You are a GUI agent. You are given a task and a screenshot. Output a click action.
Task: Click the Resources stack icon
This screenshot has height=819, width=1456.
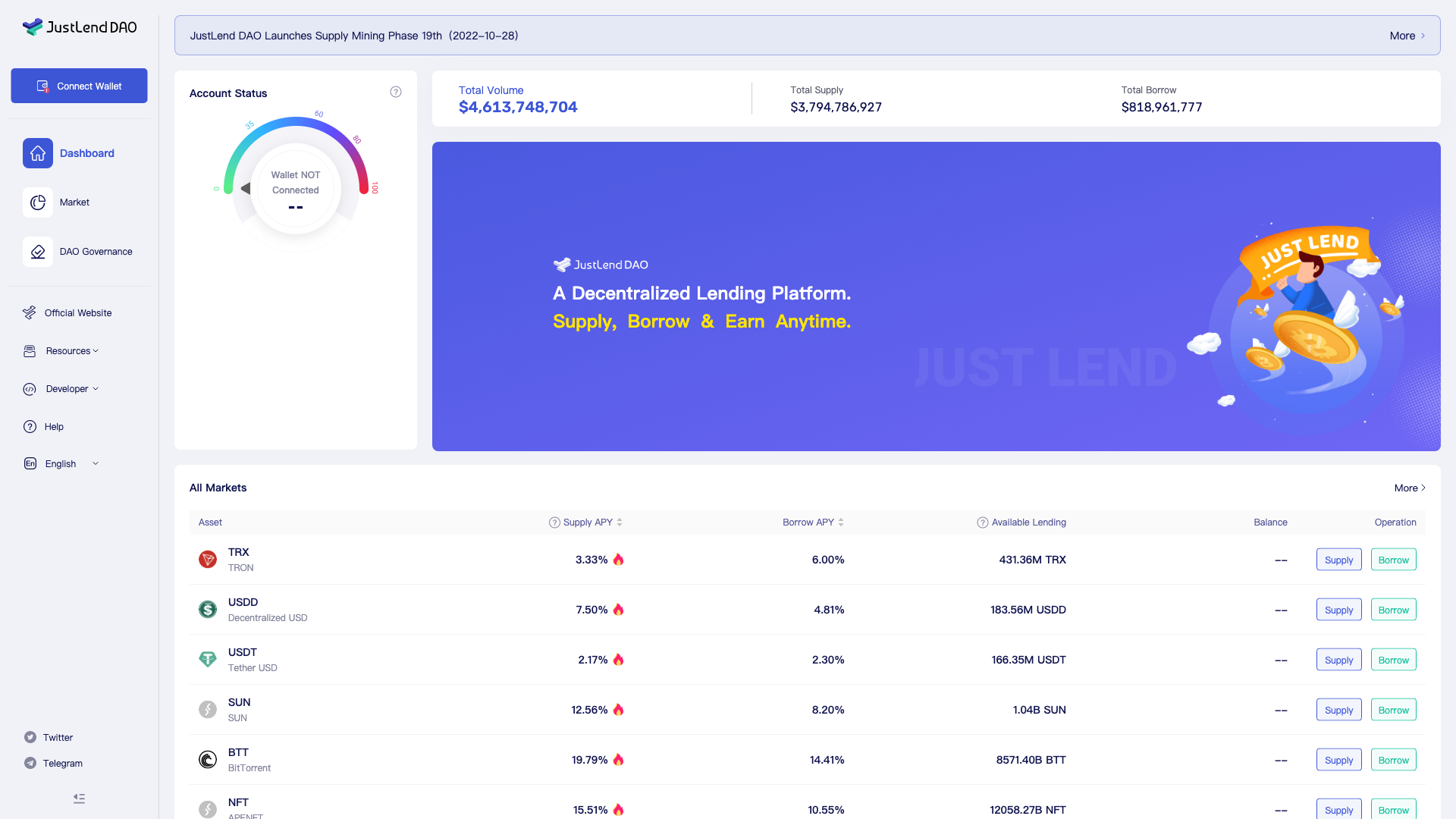click(x=30, y=351)
